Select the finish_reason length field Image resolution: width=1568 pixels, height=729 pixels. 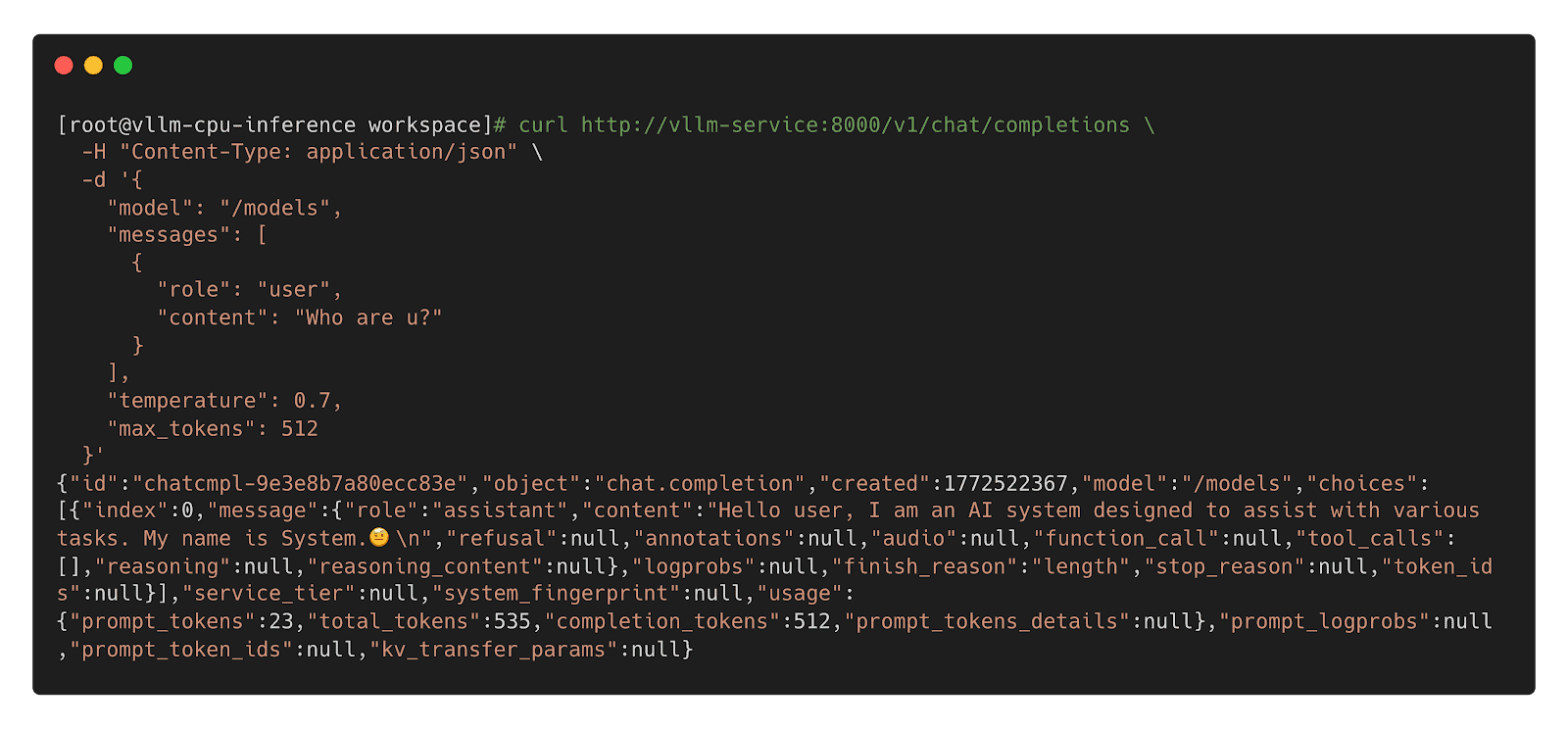click(980, 565)
